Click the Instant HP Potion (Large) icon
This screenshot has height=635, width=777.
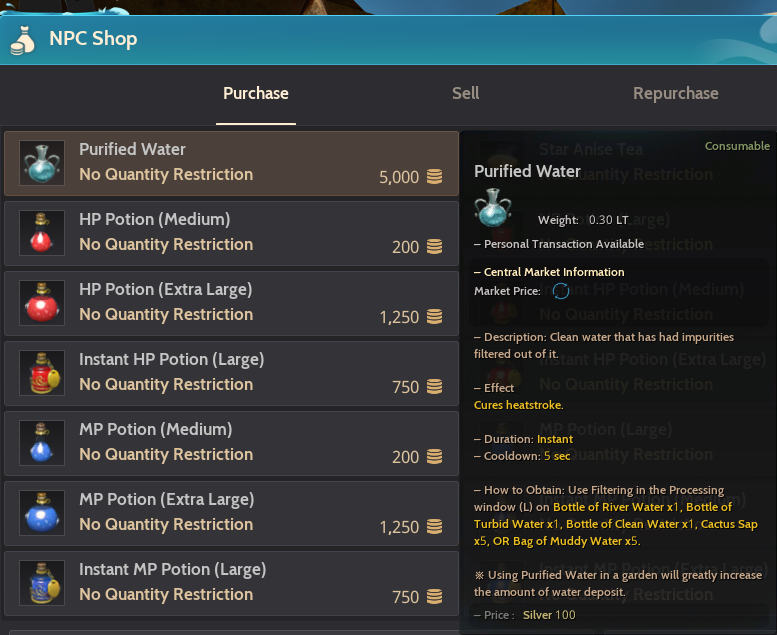pos(42,373)
